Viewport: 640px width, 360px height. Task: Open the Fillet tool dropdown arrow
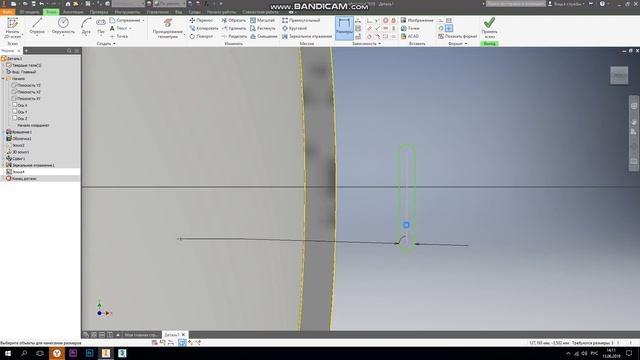tap(143, 20)
